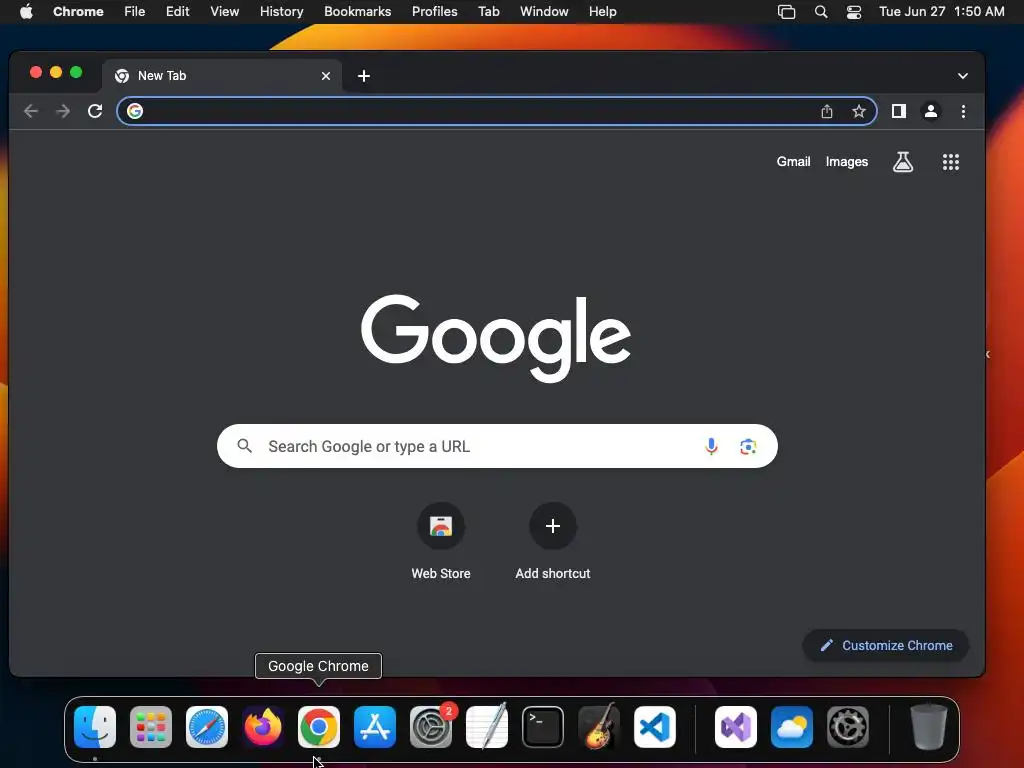Click the browser back arrow
This screenshot has height=768, width=1024.
pyautogui.click(x=31, y=111)
